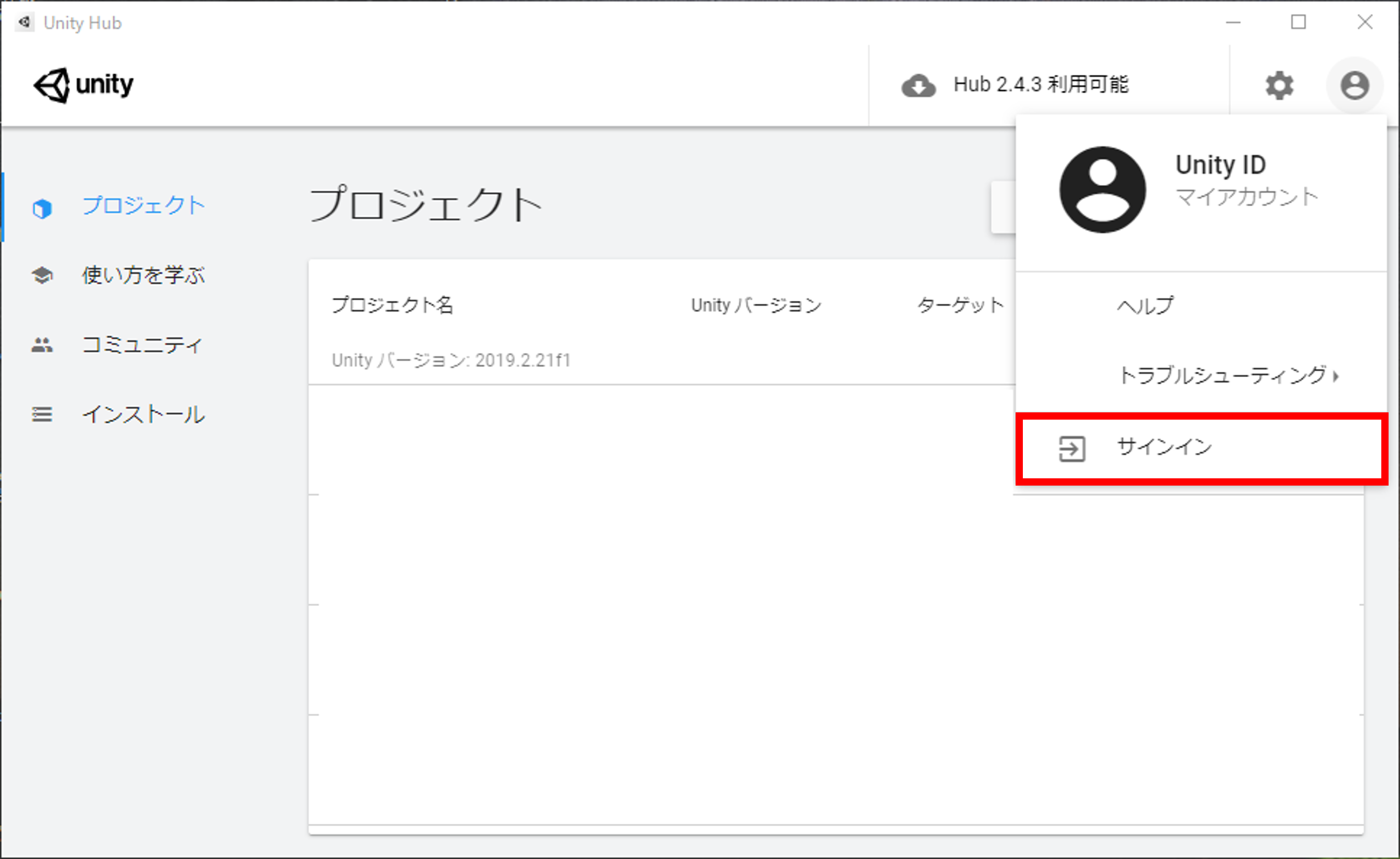Click the sign-in arrow icon
This screenshot has width=1400, height=859.
pos(1072,449)
